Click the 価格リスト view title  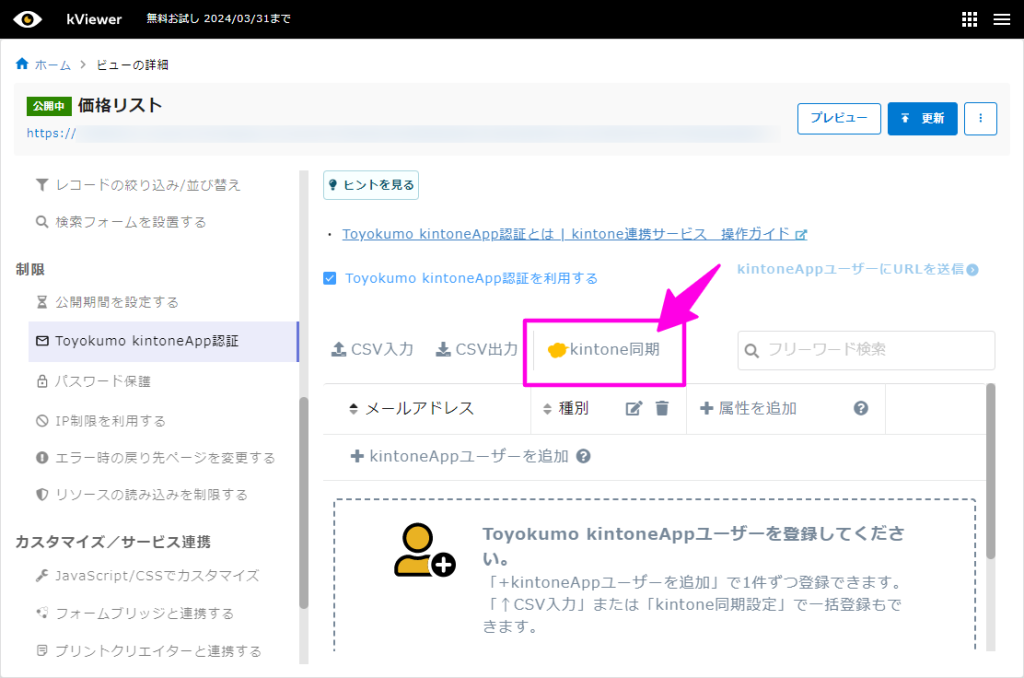(120, 105)
